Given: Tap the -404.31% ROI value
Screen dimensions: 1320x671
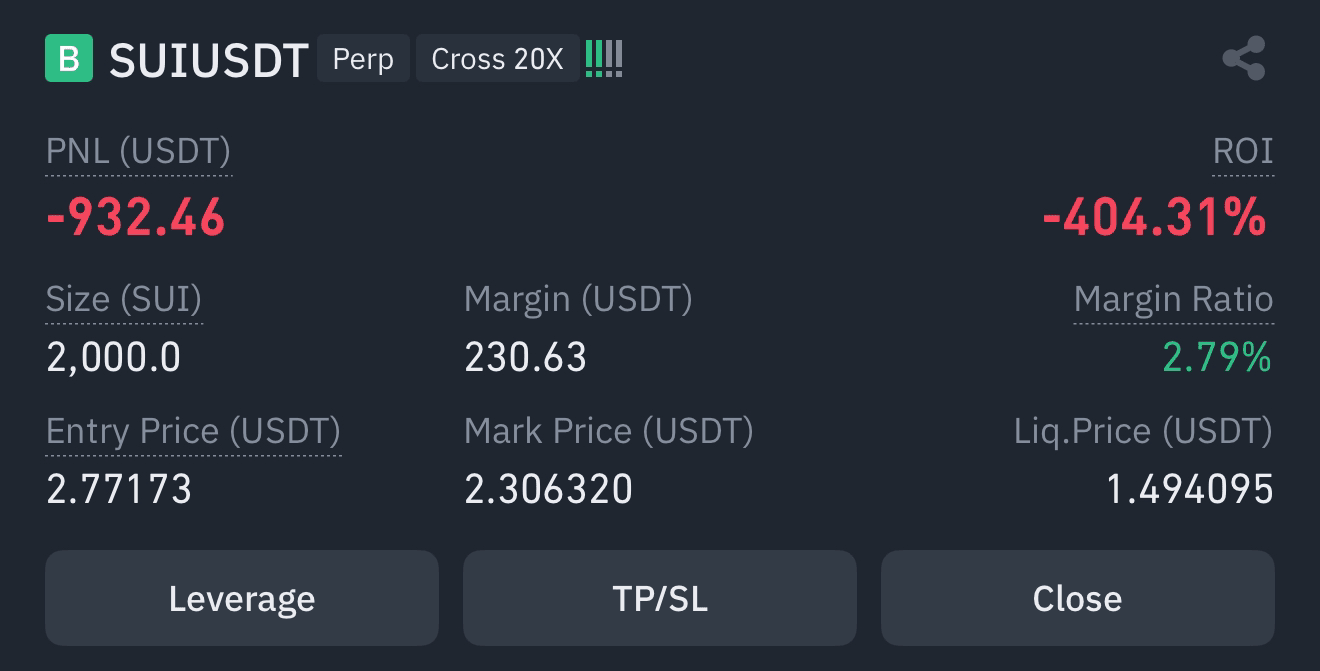Looking at the screenshot, I should click(x=1155, y=217).
